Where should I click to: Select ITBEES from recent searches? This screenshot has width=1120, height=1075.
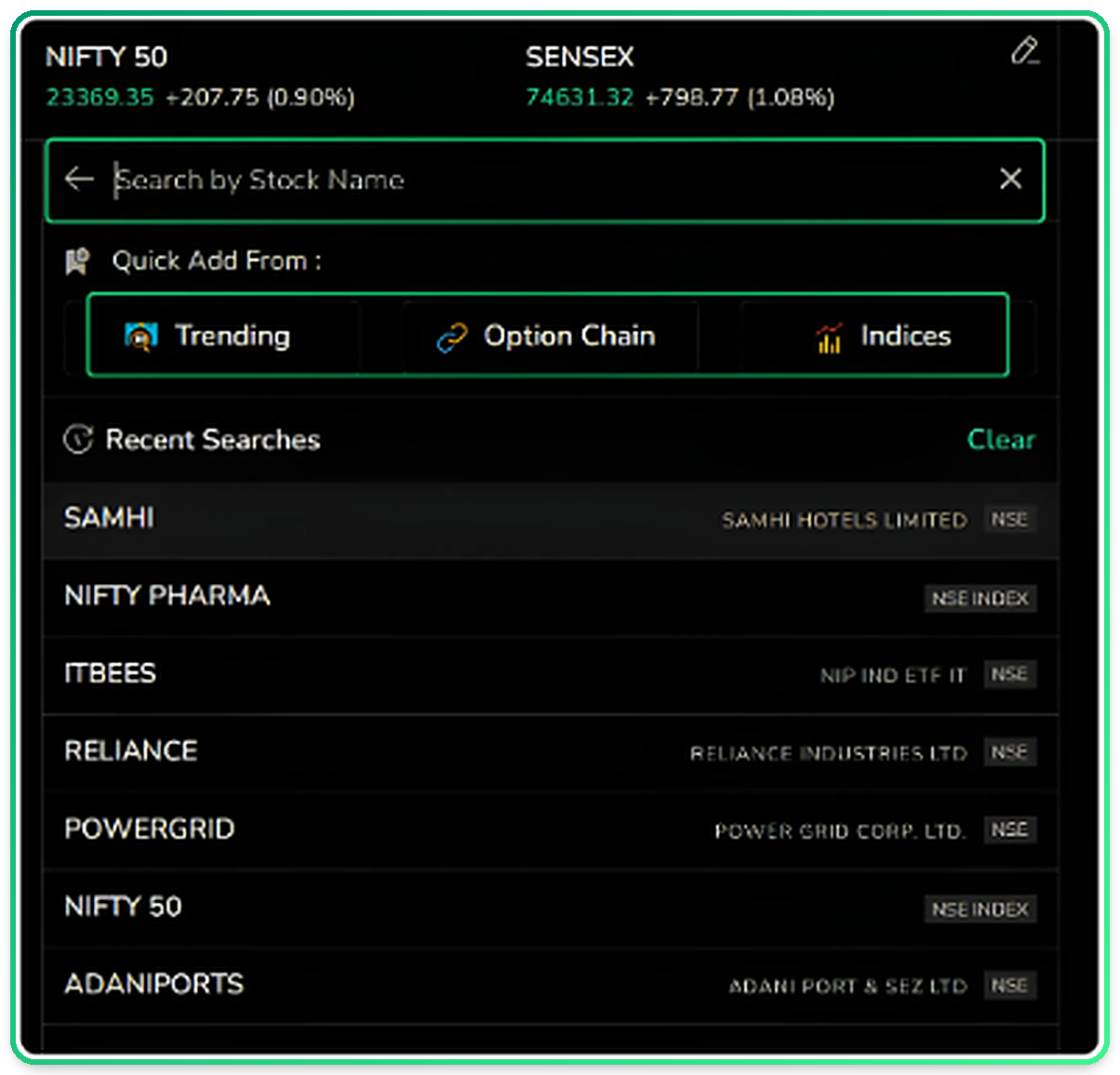[550, 674]
